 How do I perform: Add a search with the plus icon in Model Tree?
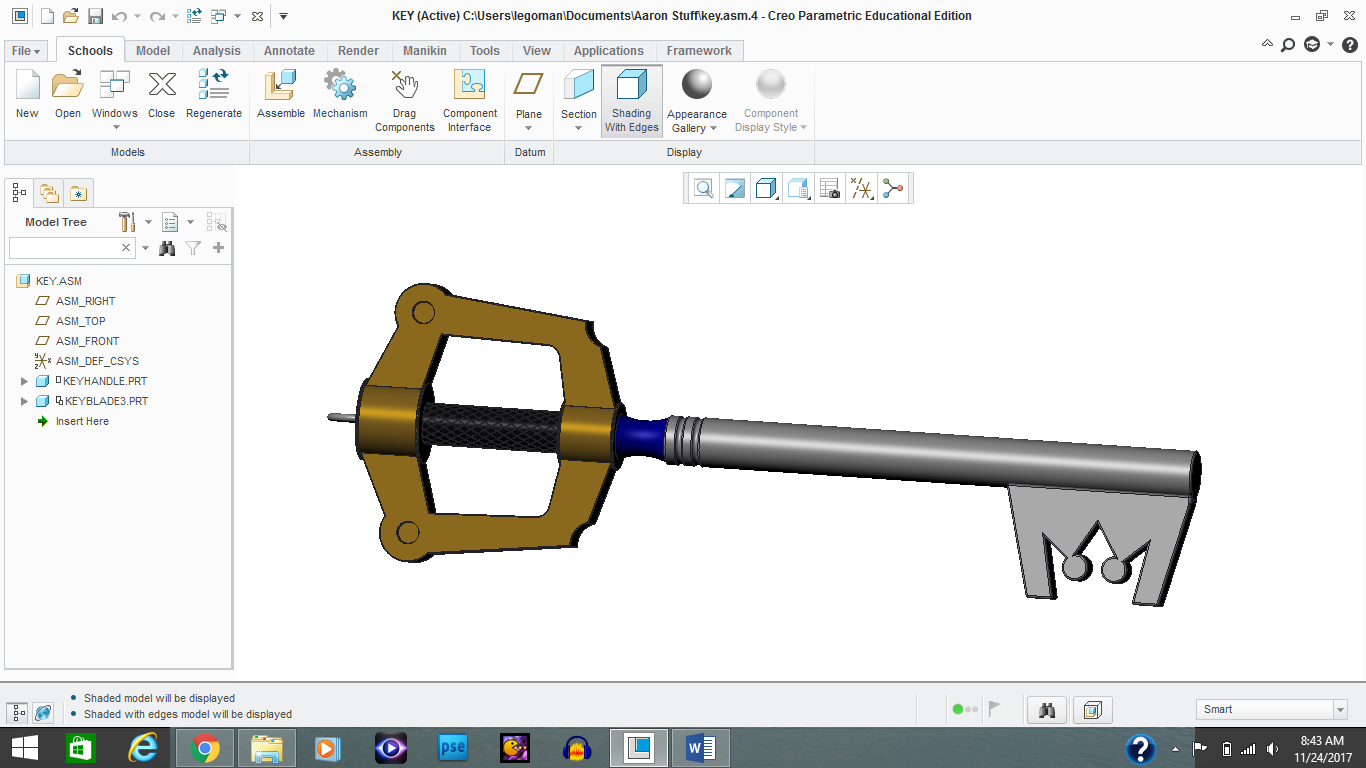click(218, 248)
